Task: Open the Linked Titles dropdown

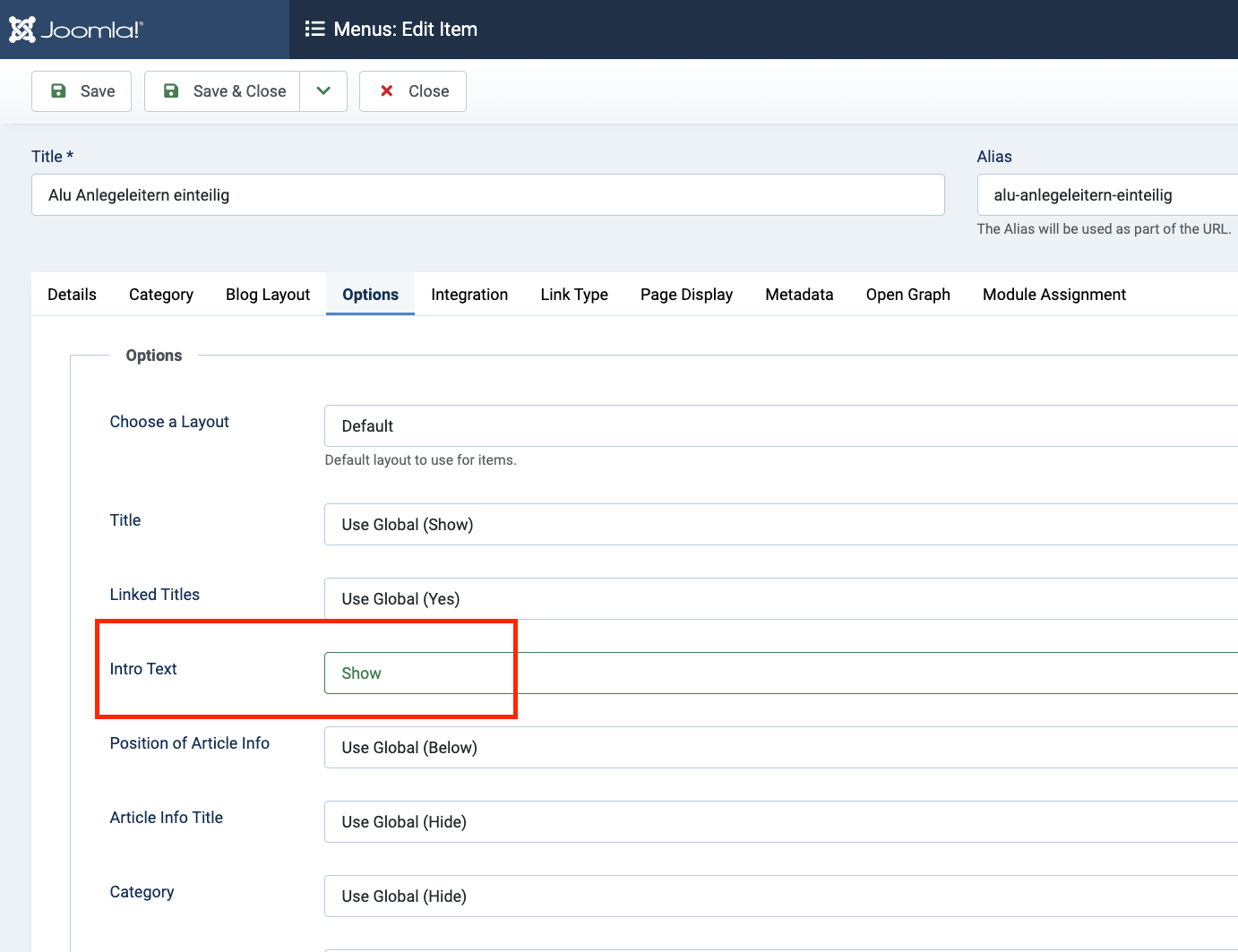Action: (779, 598)
